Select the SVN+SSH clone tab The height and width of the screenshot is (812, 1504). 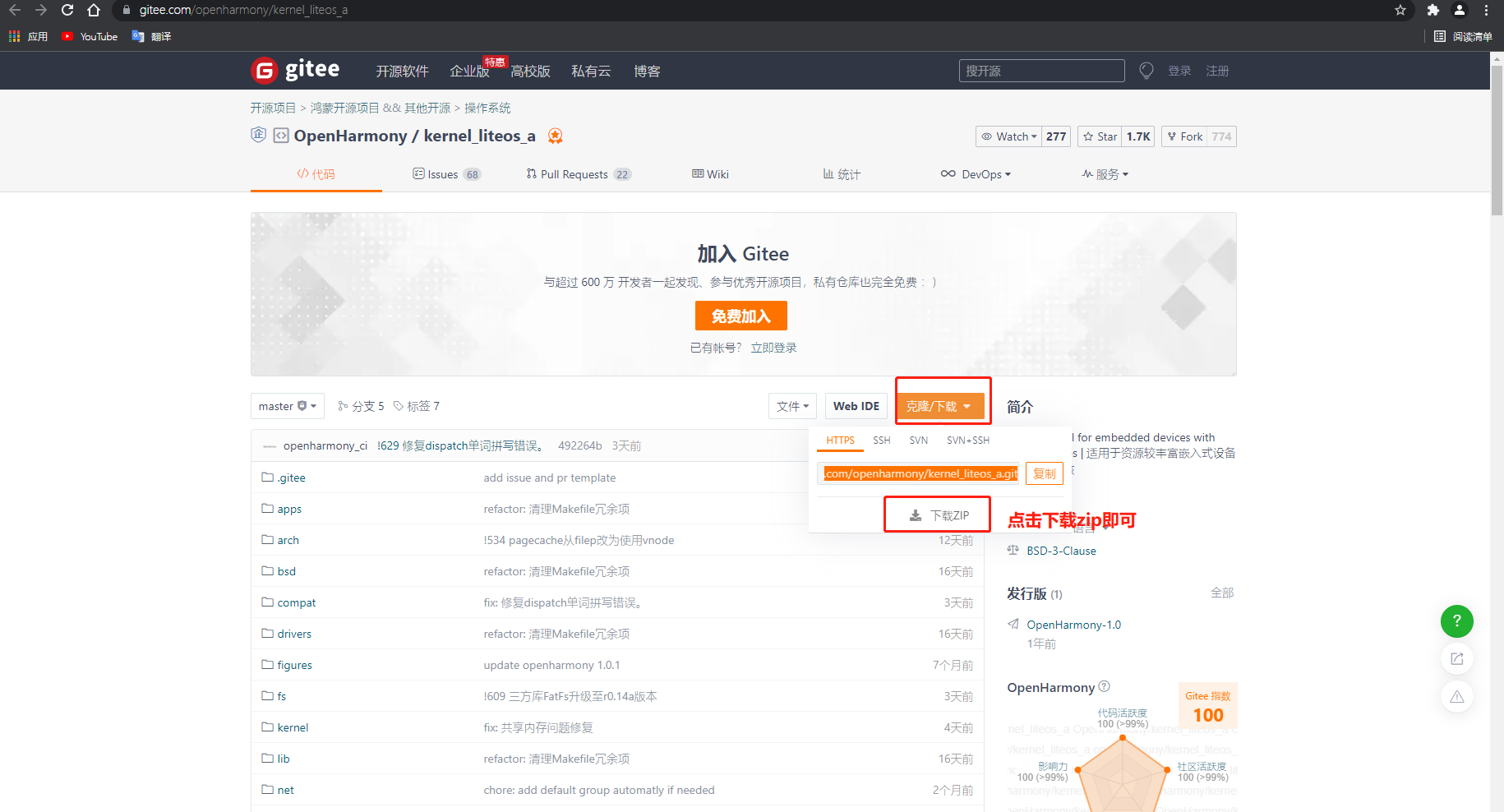tap(968, 441)
